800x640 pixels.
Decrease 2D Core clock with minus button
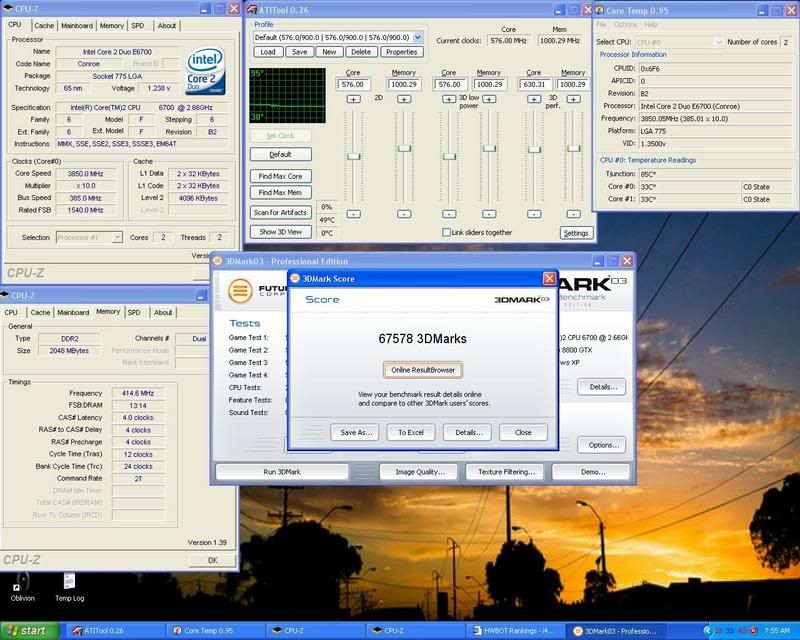click(354, 214)
